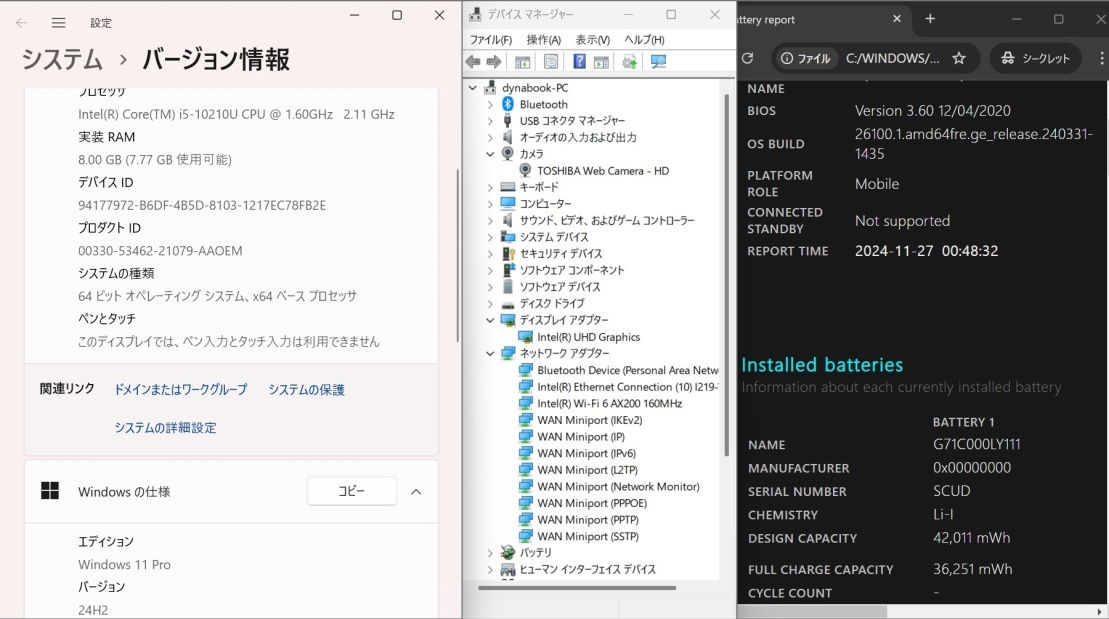
Task: Click システム breadcrumb in Settings
Action: (62, 59)
